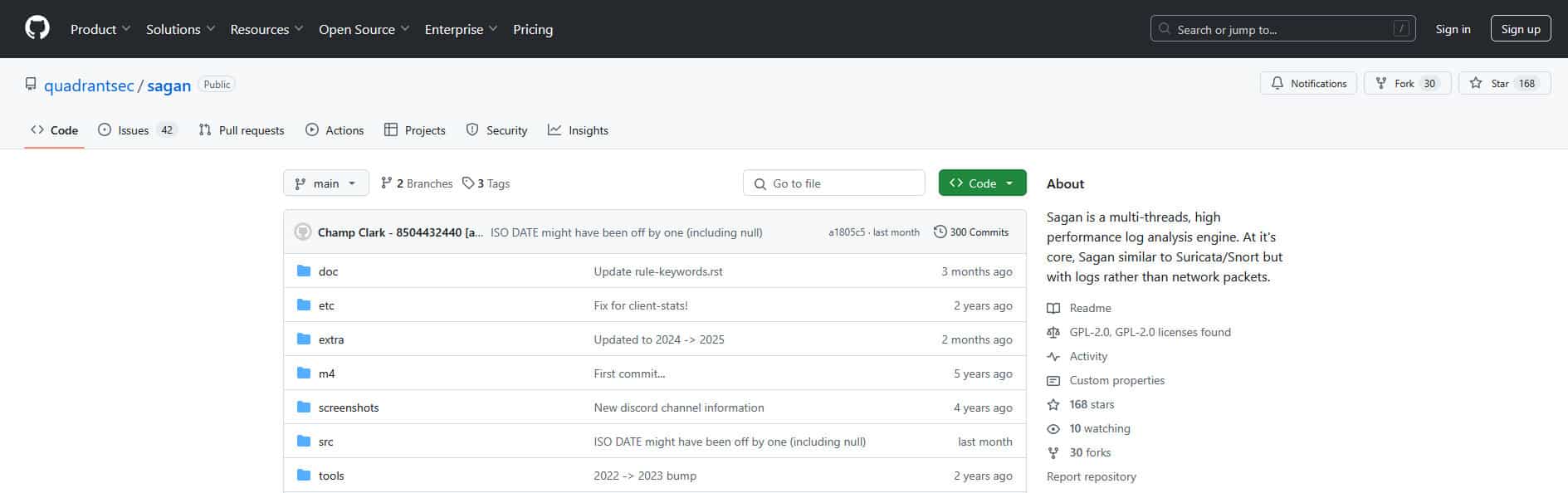Expand the Enterprise menu
The height and width of the screenshot is (493, 1568).
tap(461, 29)
